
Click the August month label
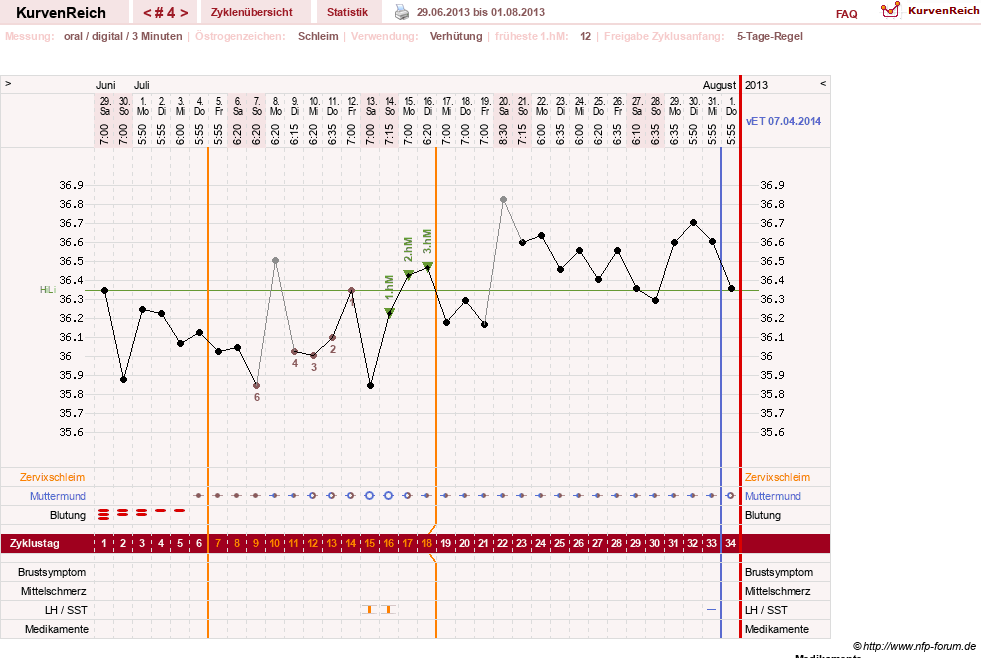[x=719, y=85]
